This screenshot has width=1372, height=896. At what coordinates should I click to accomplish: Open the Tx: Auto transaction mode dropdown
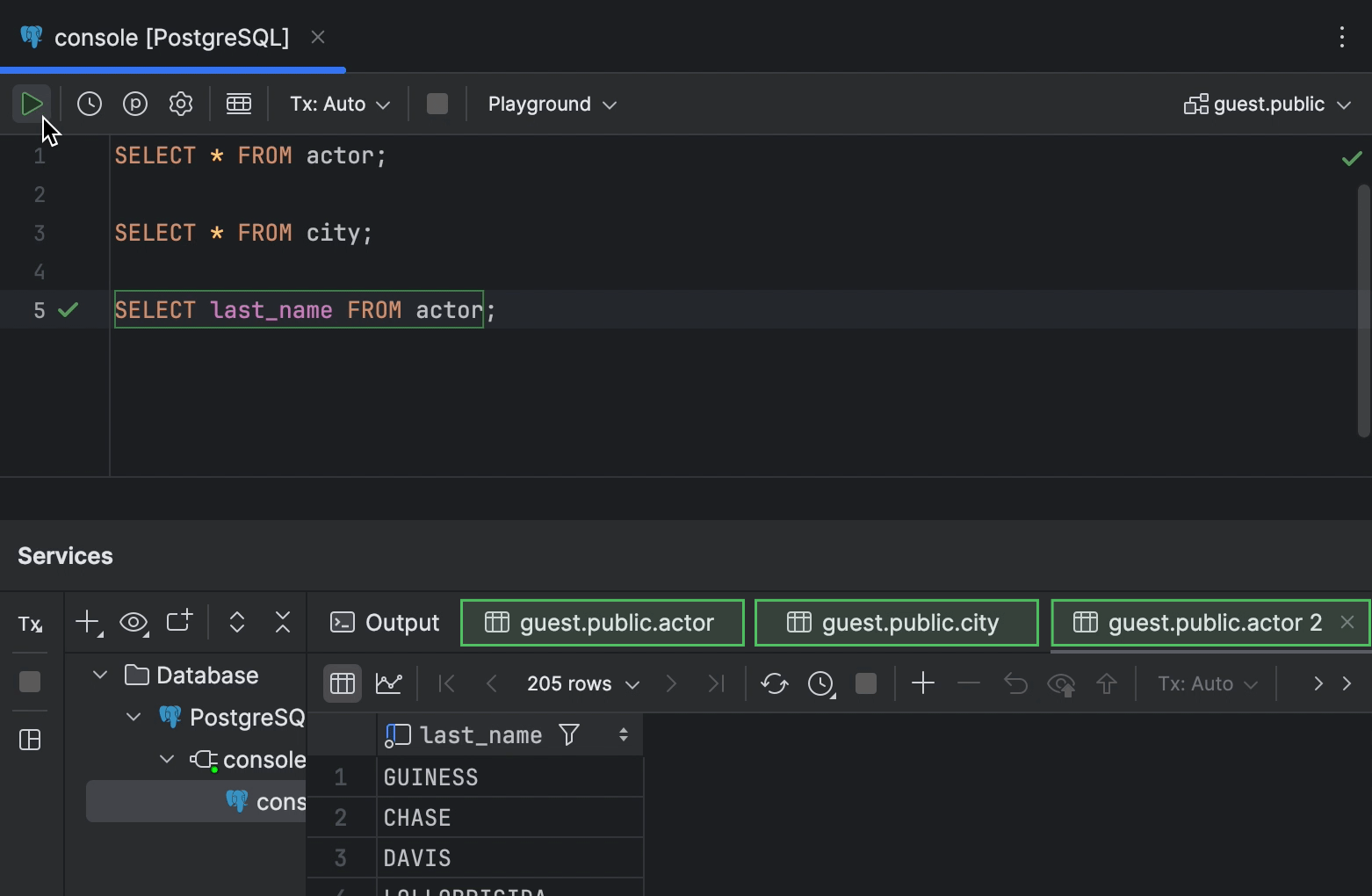pyautogui.click(x=338, y=104)
